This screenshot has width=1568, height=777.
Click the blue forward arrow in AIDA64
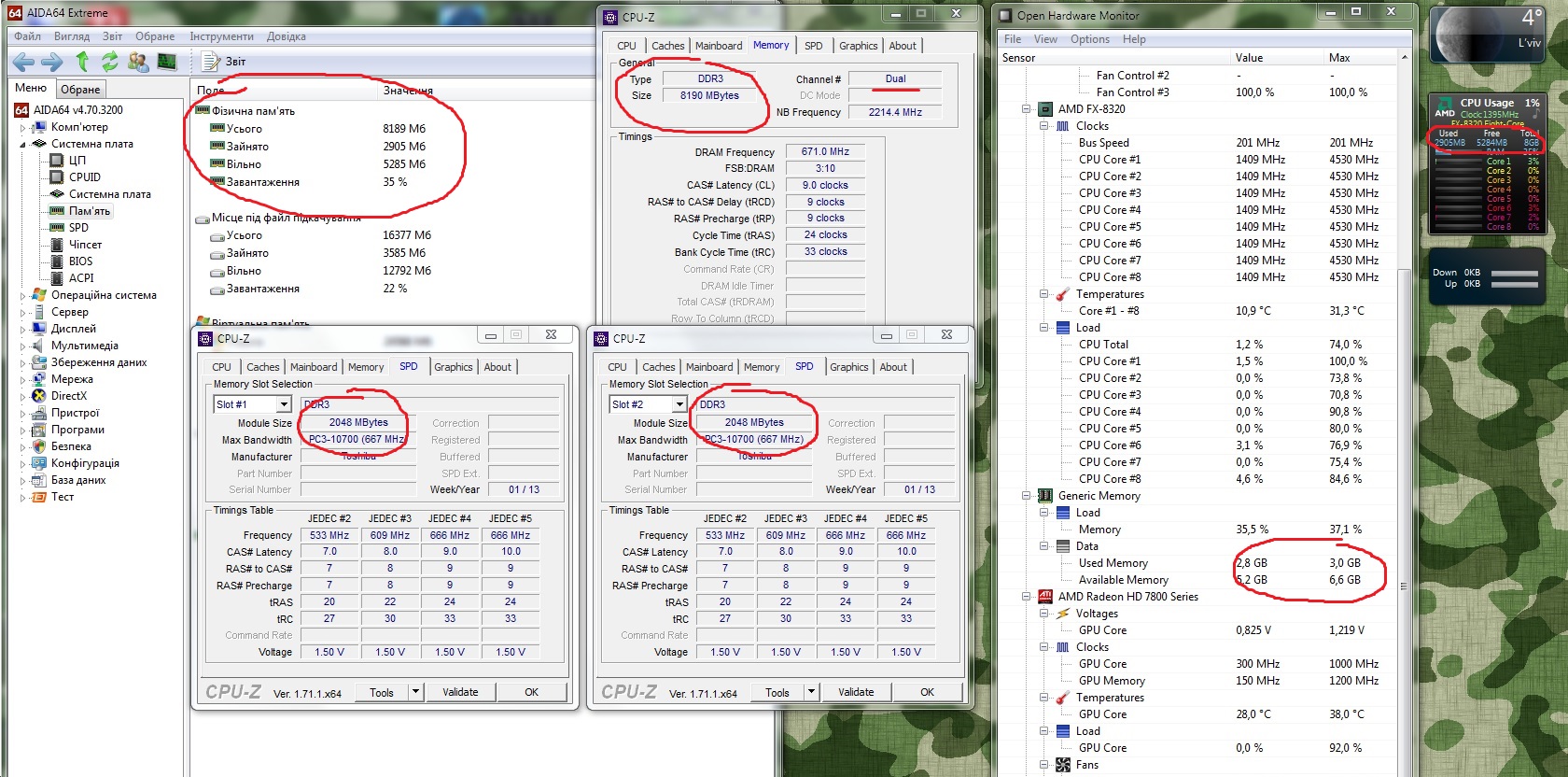coord(52,62)
